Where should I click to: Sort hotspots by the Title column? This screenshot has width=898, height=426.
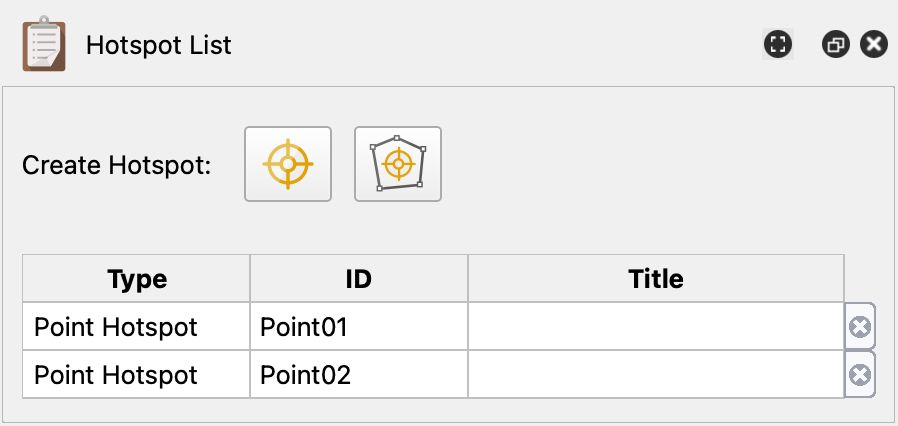tap(655, 278)
